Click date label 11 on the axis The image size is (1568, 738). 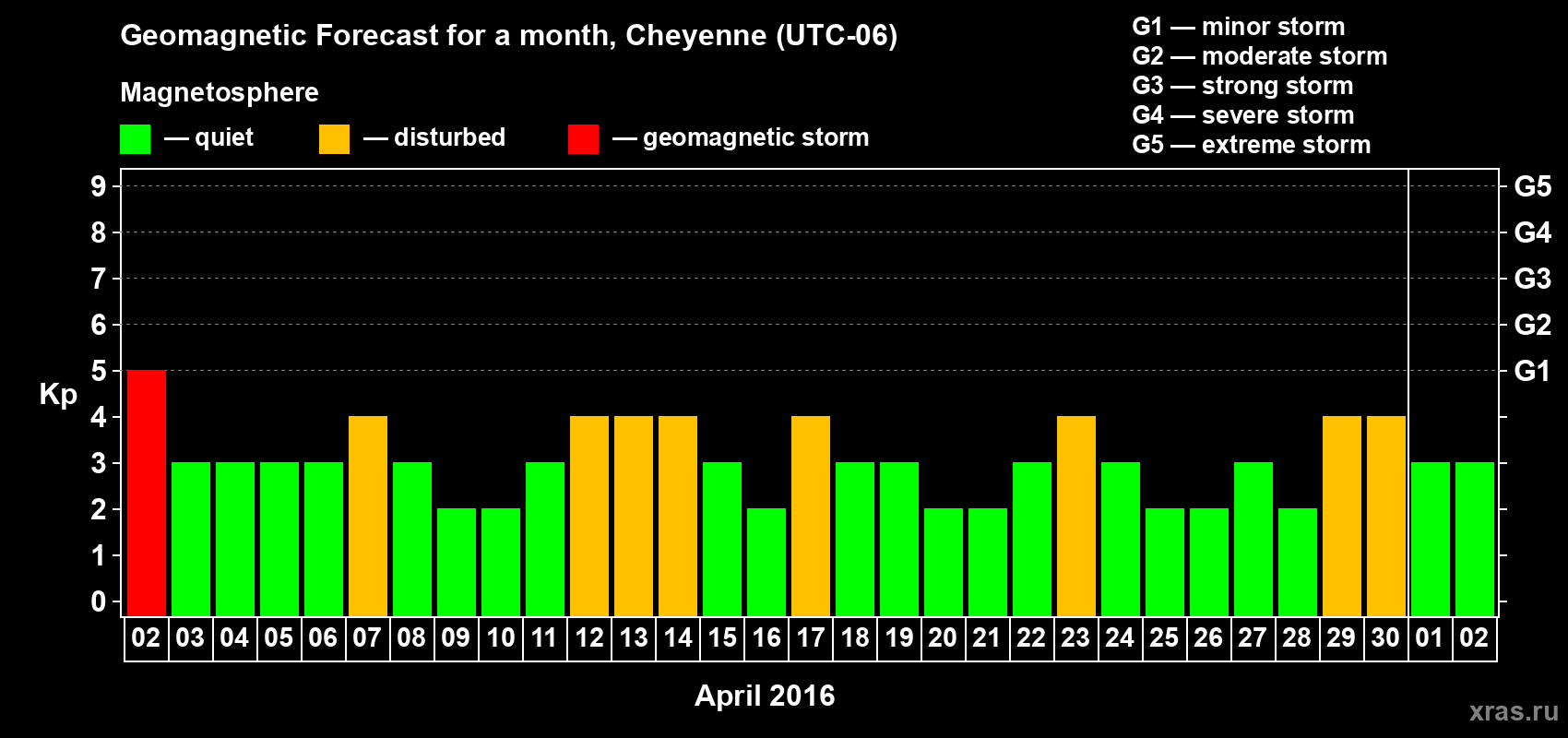tap(544, 638)
